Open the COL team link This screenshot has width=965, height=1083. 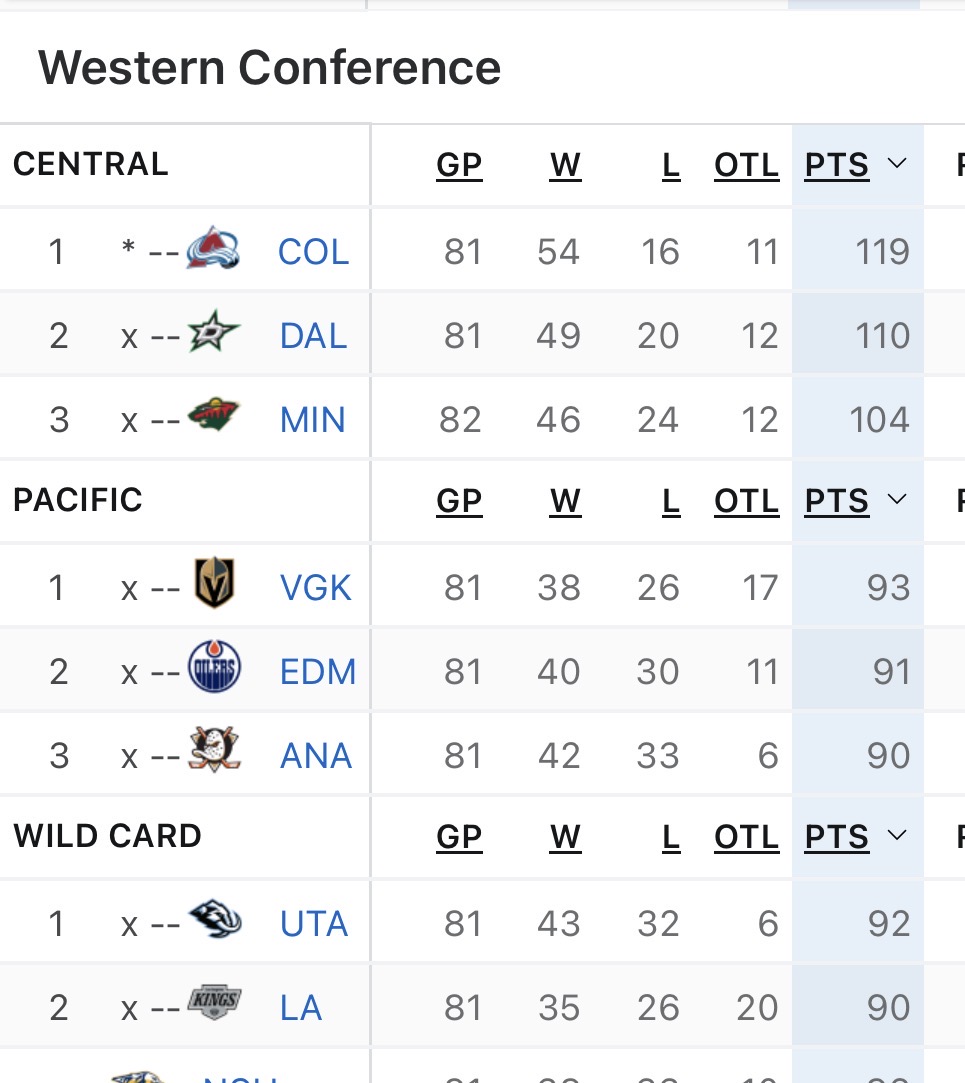tap(313, 252)
